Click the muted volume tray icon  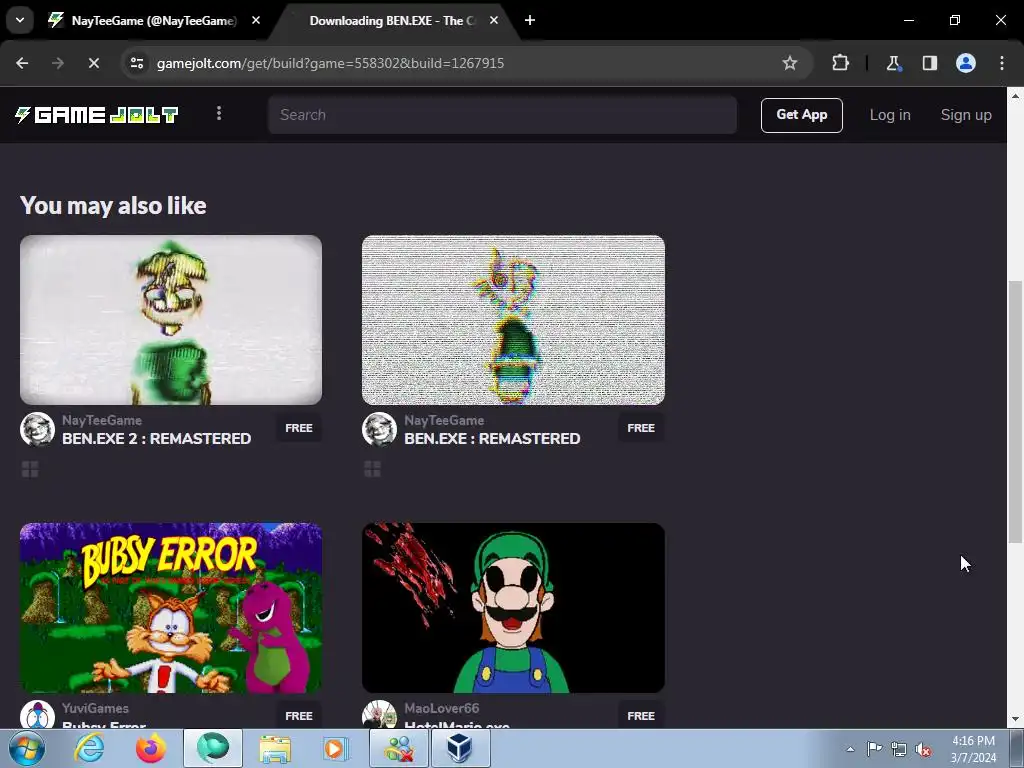point(923,749)
